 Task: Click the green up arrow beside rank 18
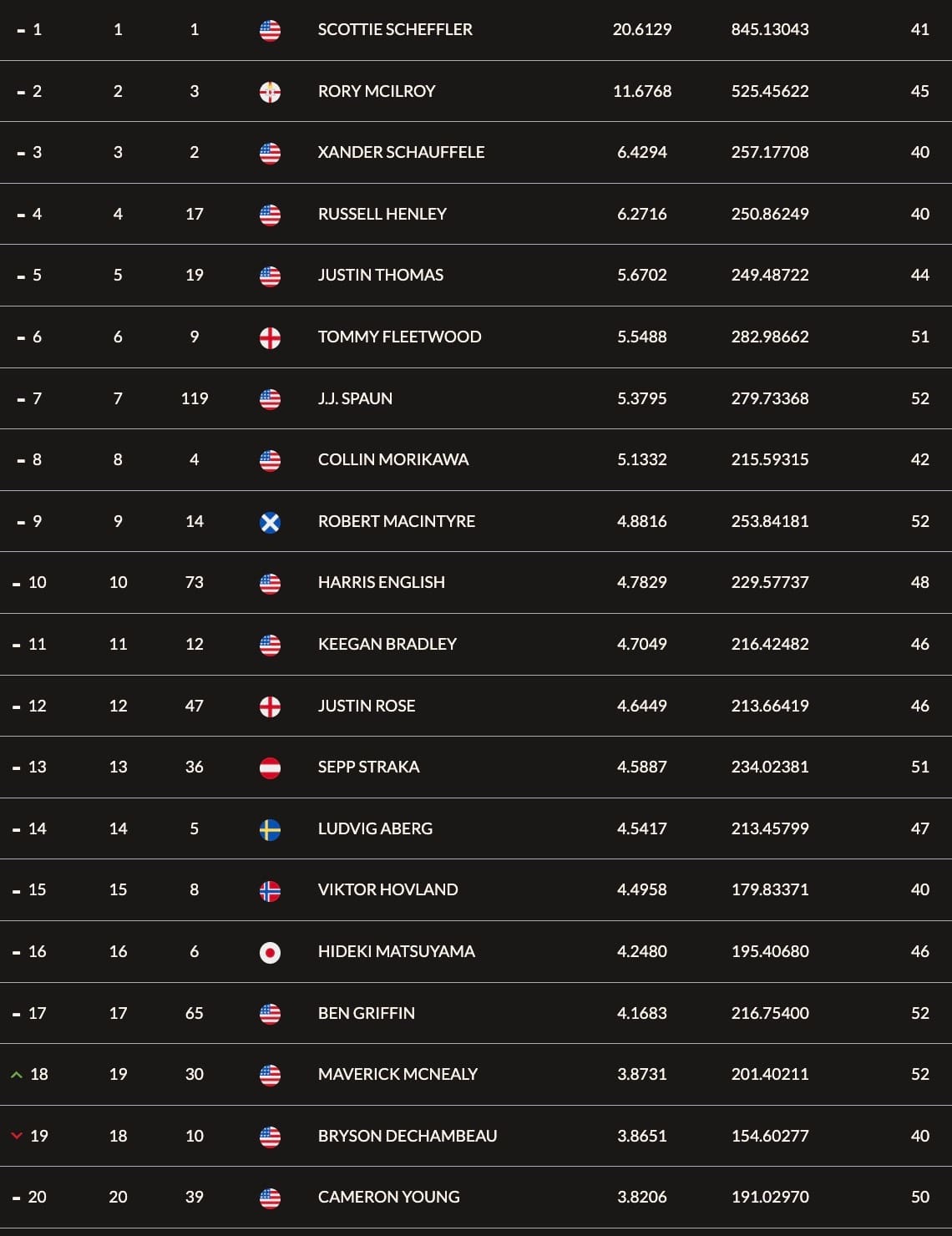coord(16,1075)
